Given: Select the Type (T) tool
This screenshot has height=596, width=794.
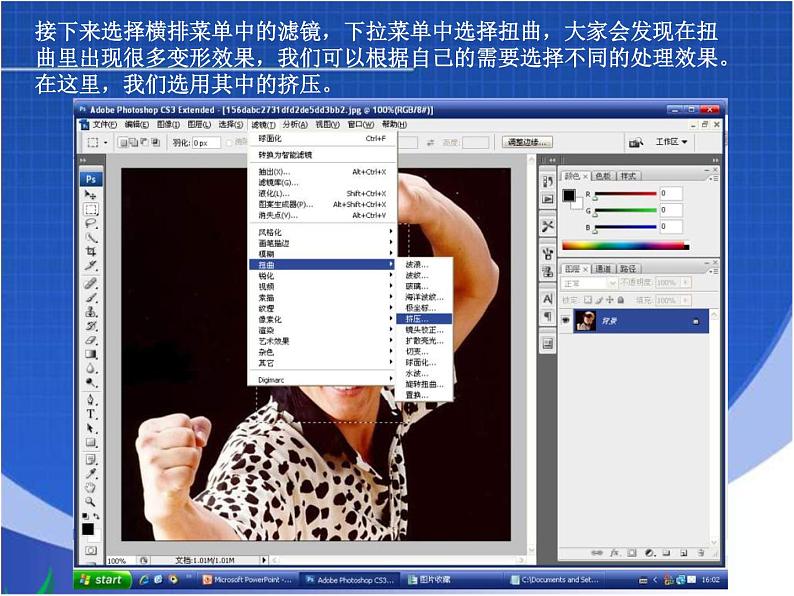Looking at the screenshot, I should [91, 413].
